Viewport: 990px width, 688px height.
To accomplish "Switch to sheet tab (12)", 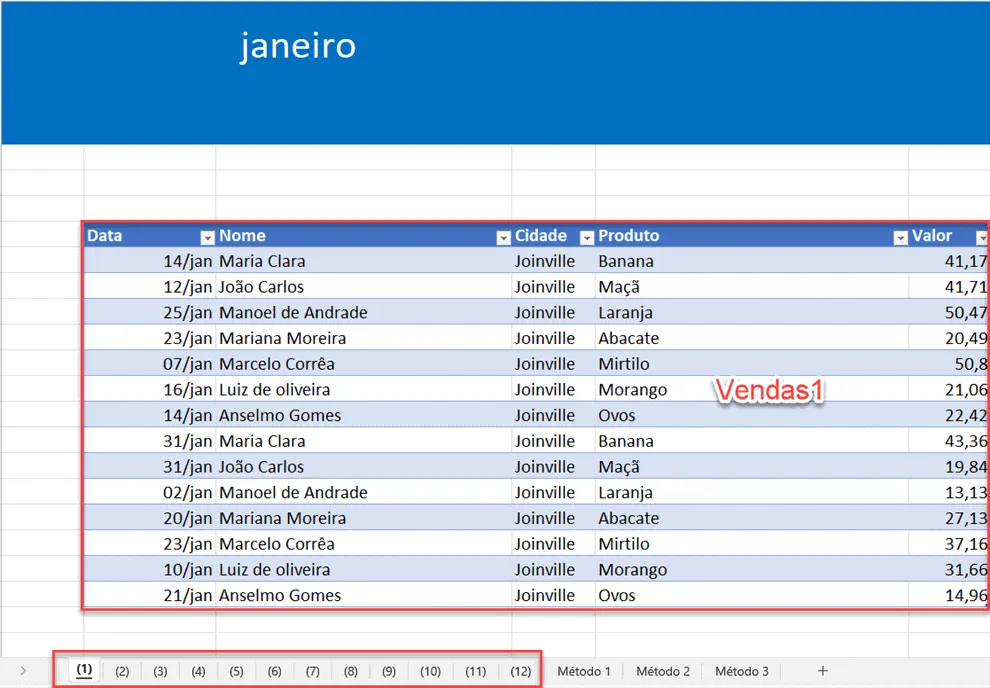I will tap(520, 671).
